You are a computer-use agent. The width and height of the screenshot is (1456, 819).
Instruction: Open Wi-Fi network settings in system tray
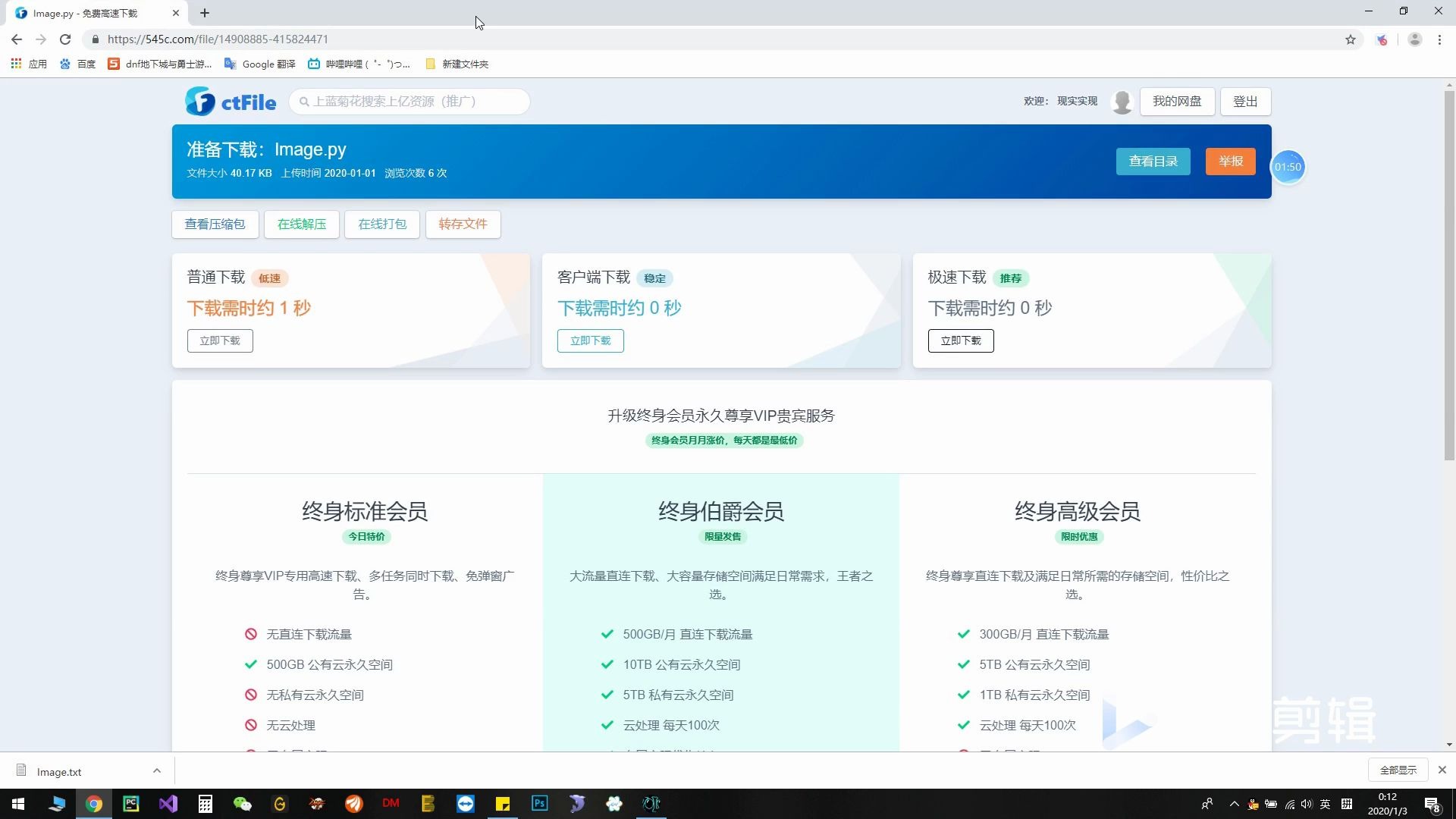[1289, 805]
